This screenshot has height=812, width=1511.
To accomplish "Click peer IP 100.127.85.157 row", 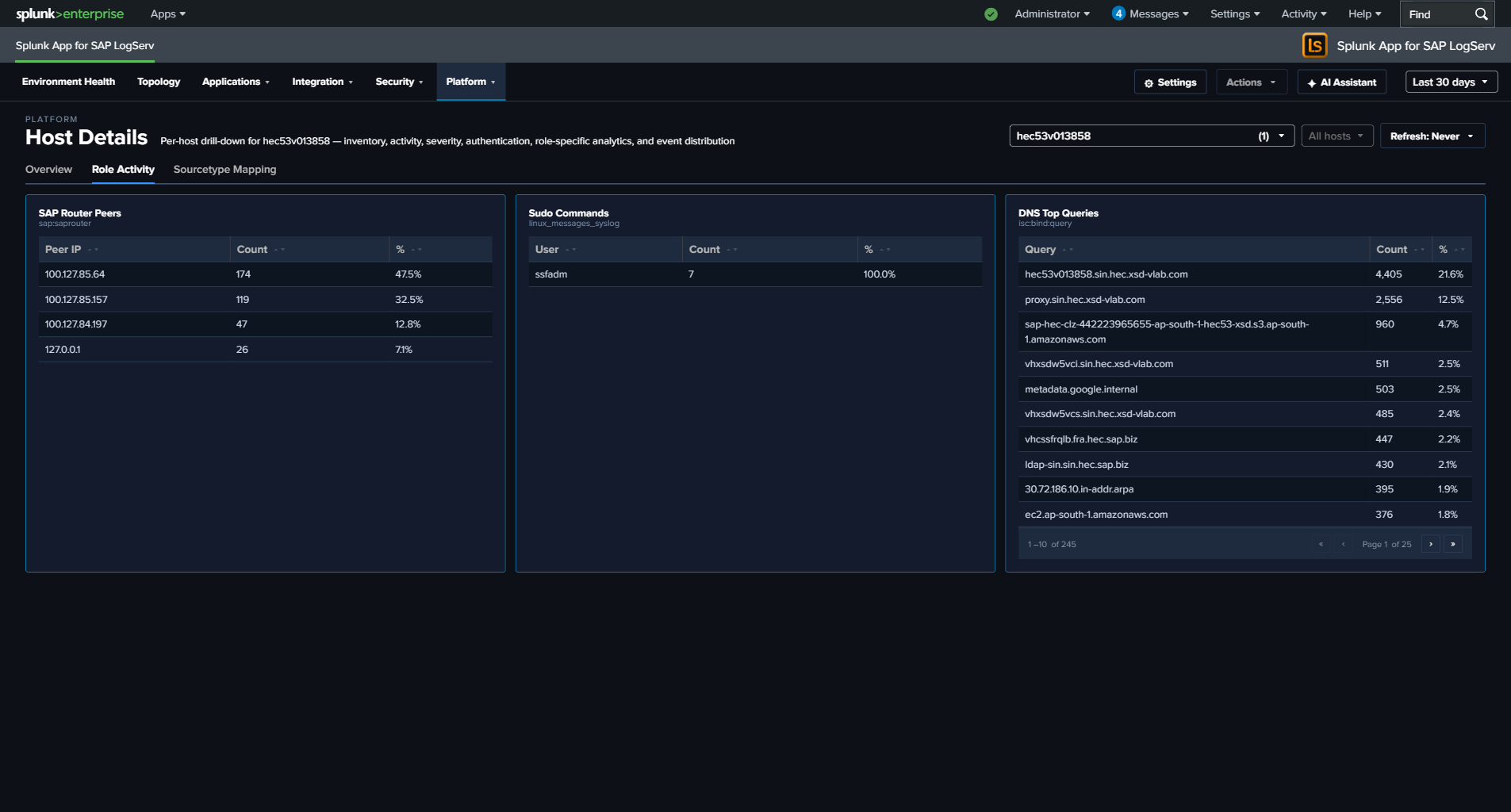I will [265, 300].
